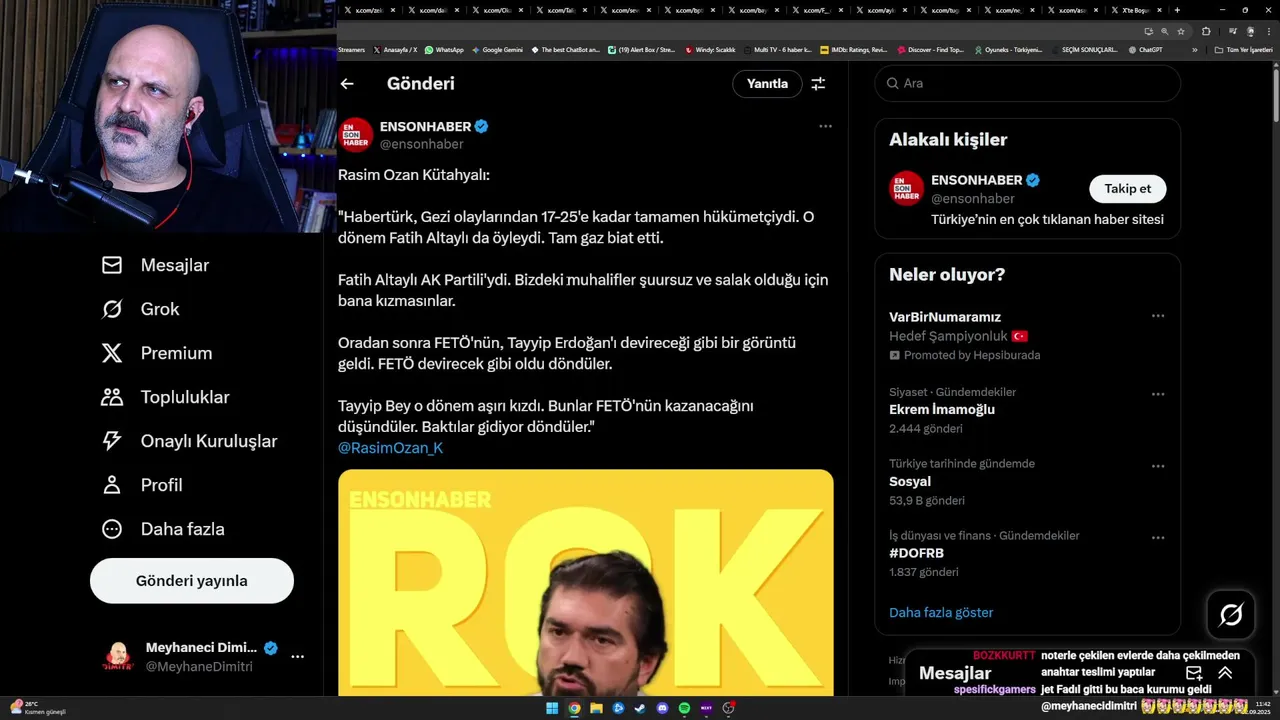This screenshot has width=1280, height=720.
Task: Open the Google Gemini bookmark
Action: click(x=497, y=50)
